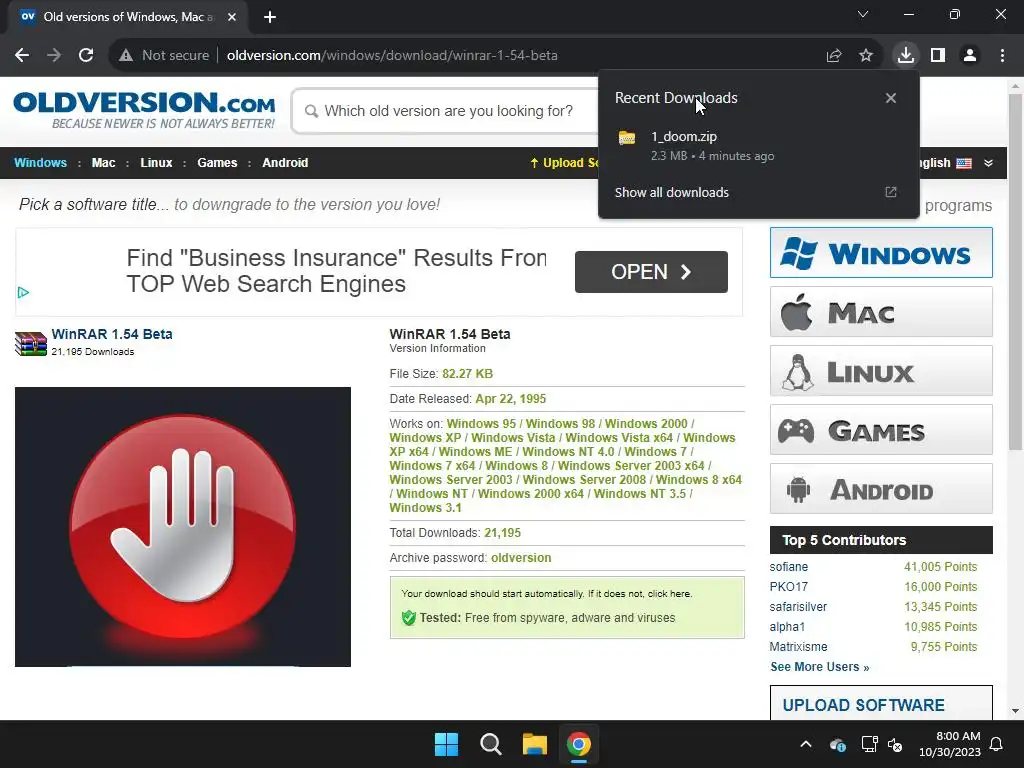This screenshot has height=768, width=1024.
Task: Expand the tab search chevron
Action: [x=863, y=14]
